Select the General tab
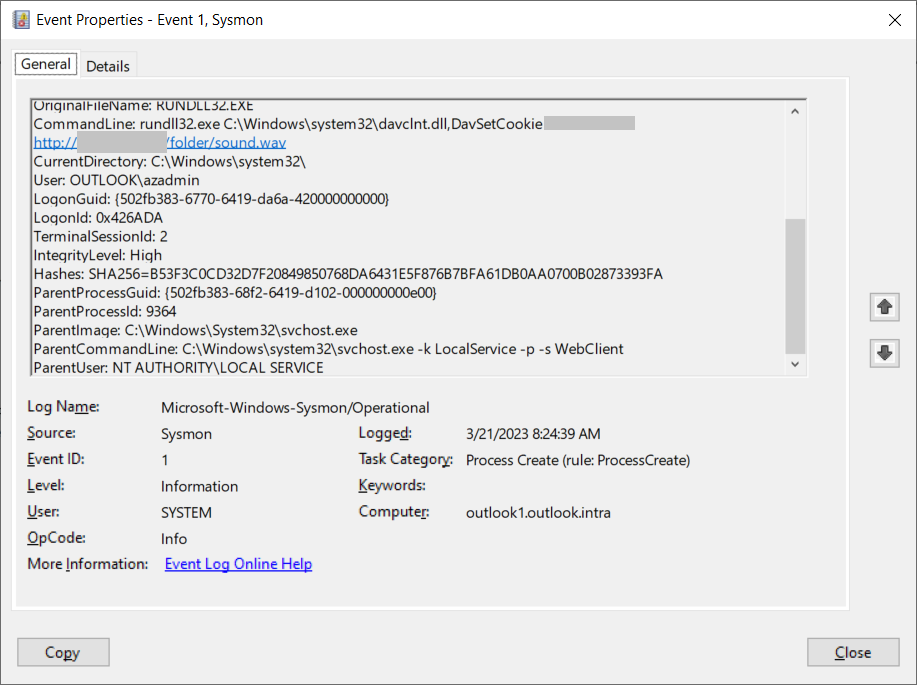The image size is (917, 685). coord(45,63)
